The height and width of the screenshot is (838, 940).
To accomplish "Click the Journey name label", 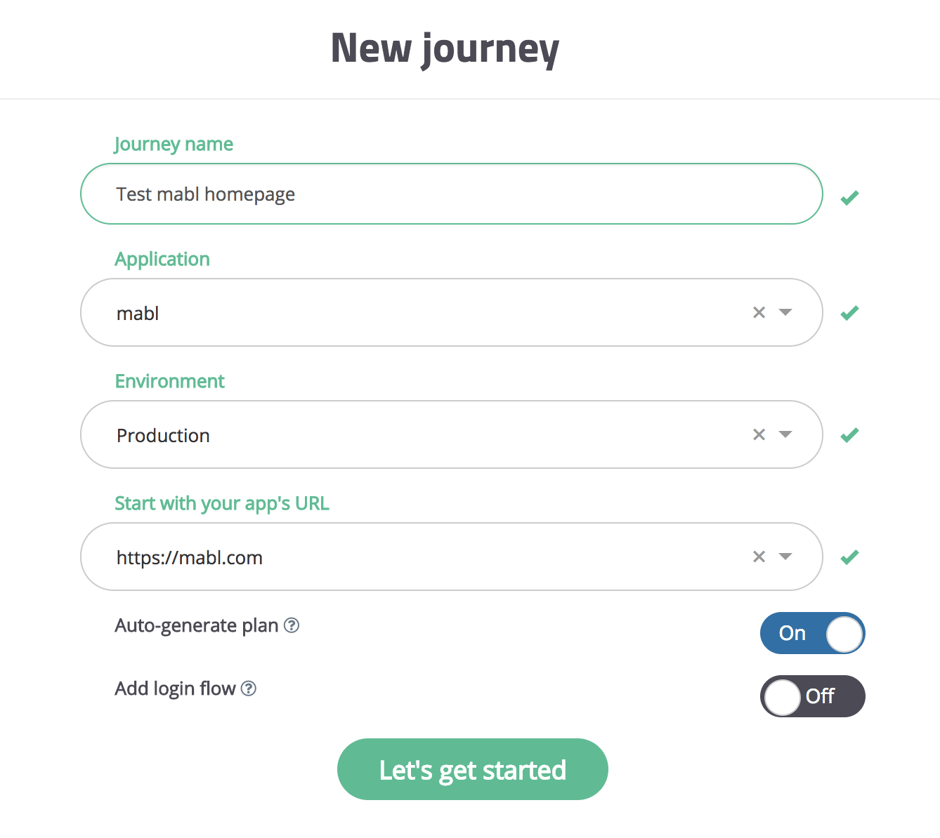I will [x=173, y=144].
